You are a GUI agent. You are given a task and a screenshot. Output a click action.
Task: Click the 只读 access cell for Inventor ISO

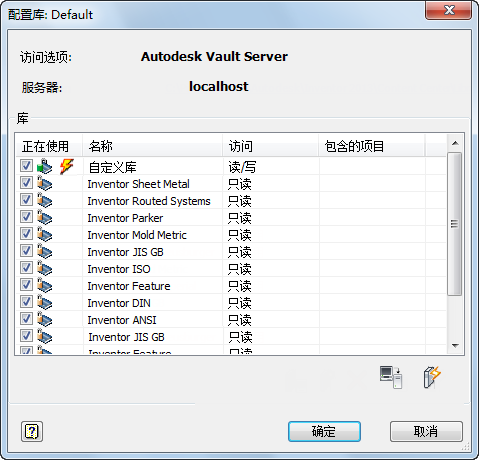pos(240,269)
